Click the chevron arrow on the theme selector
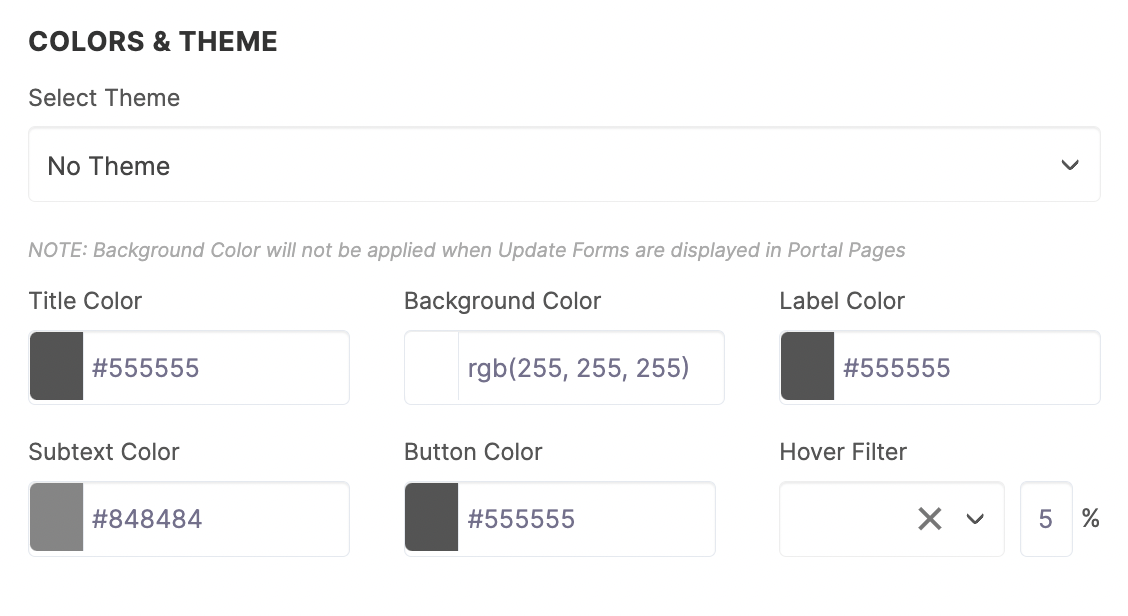The image size is (1128, 616). tap(1070, 165)
